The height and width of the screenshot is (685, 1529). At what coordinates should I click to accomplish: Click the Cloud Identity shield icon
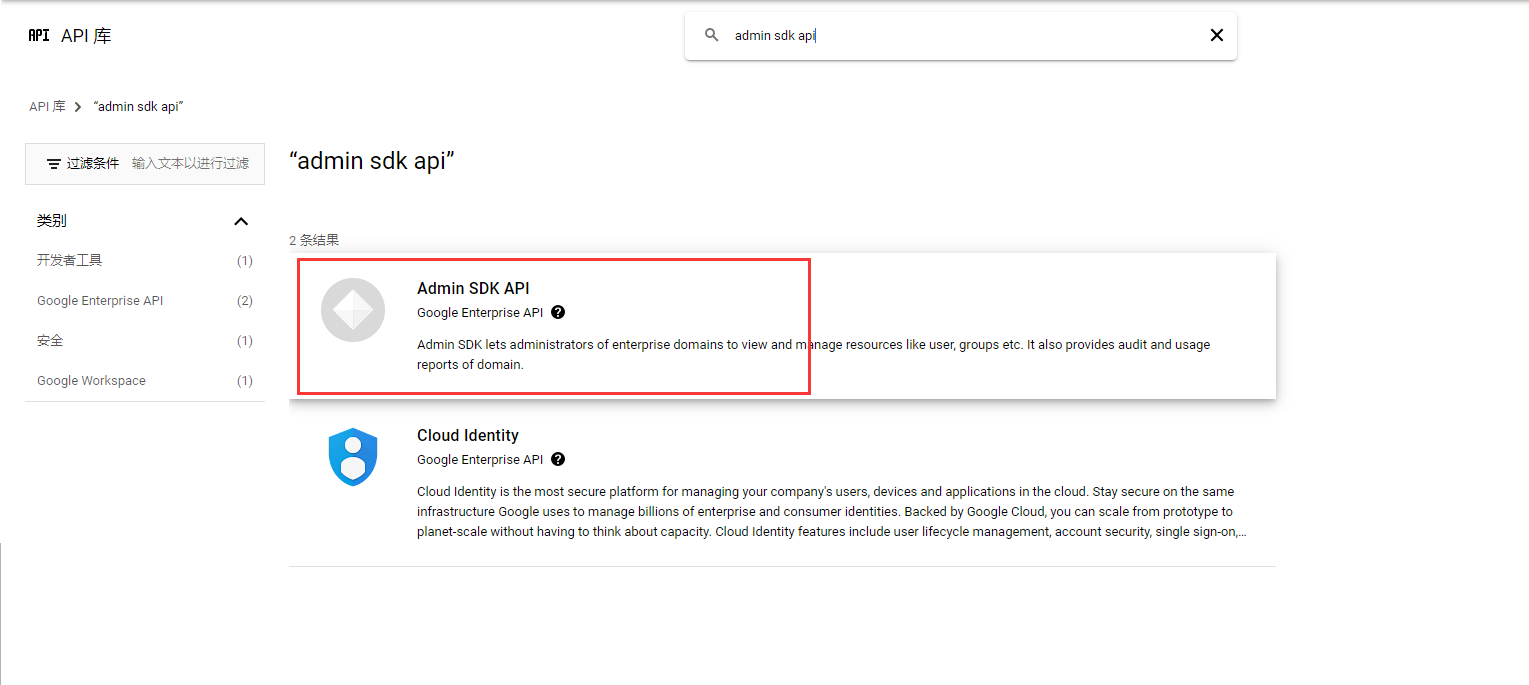352,457
